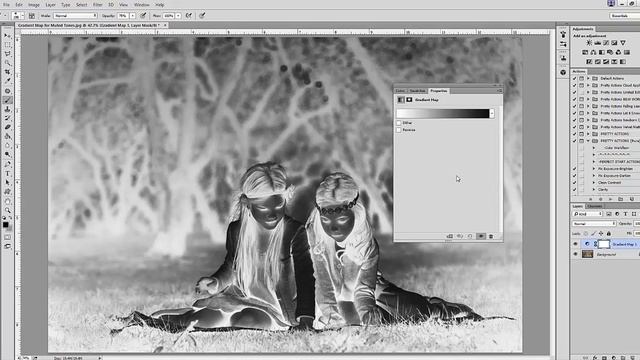Switch to the Swatches tab
Image resolution: width=640 pixels, height=360 pixels.
pyautogui.click(x=418, y=91)
